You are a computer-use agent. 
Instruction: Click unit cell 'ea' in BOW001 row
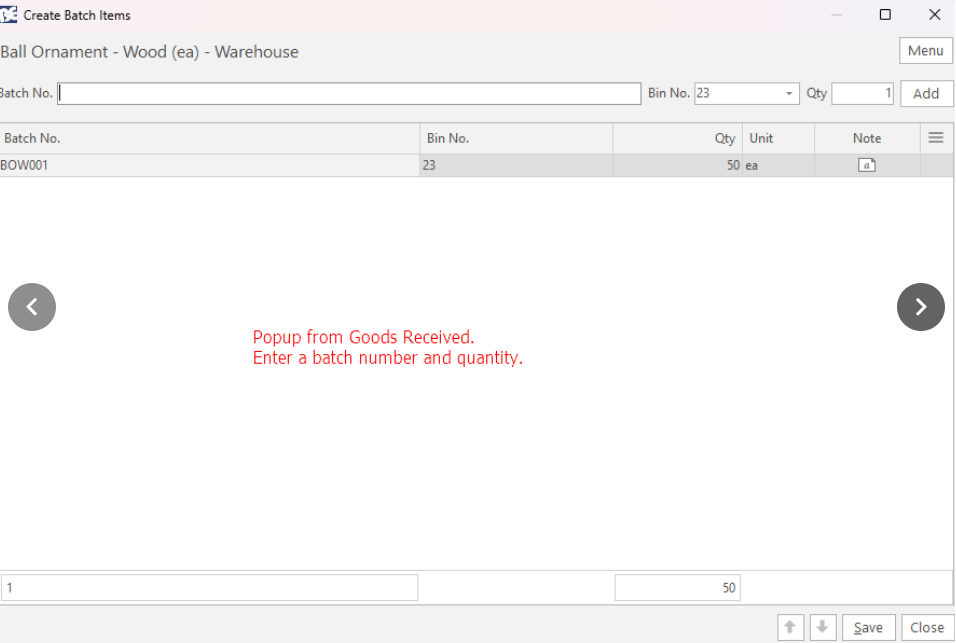pos(778,165)
